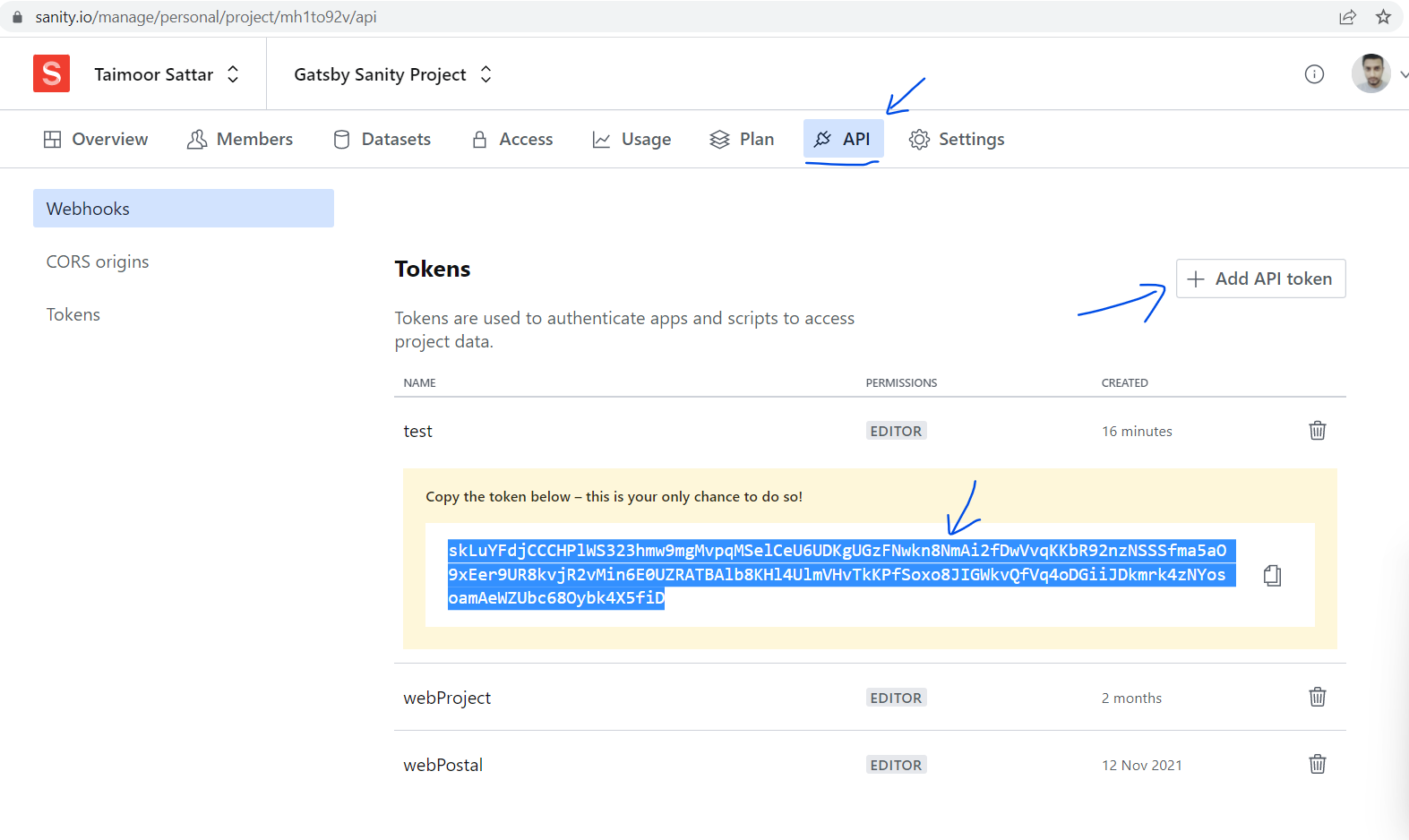The height and width of the screenshot is (840, 1409).
Task: Click the 'Copy the token below' notice text
Action: point(614,496)
